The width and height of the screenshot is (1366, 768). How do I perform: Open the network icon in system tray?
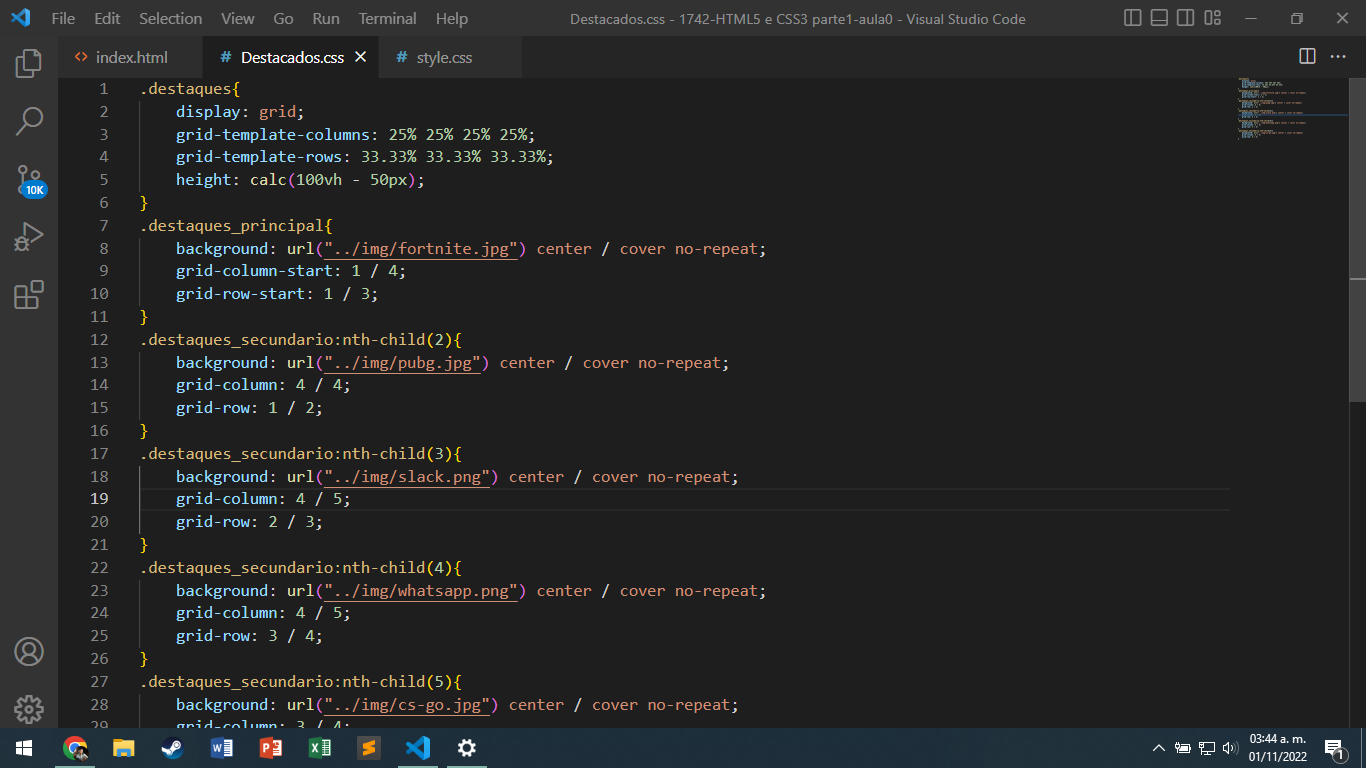1207,748
